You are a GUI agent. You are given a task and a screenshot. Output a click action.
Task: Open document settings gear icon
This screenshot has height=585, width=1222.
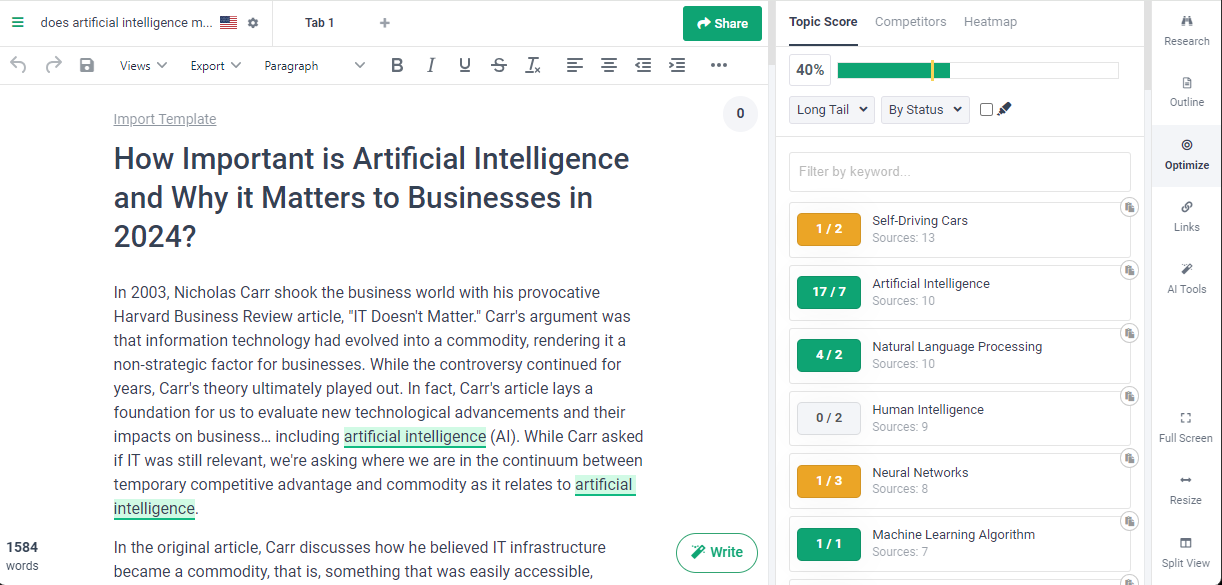pos(253,23)
